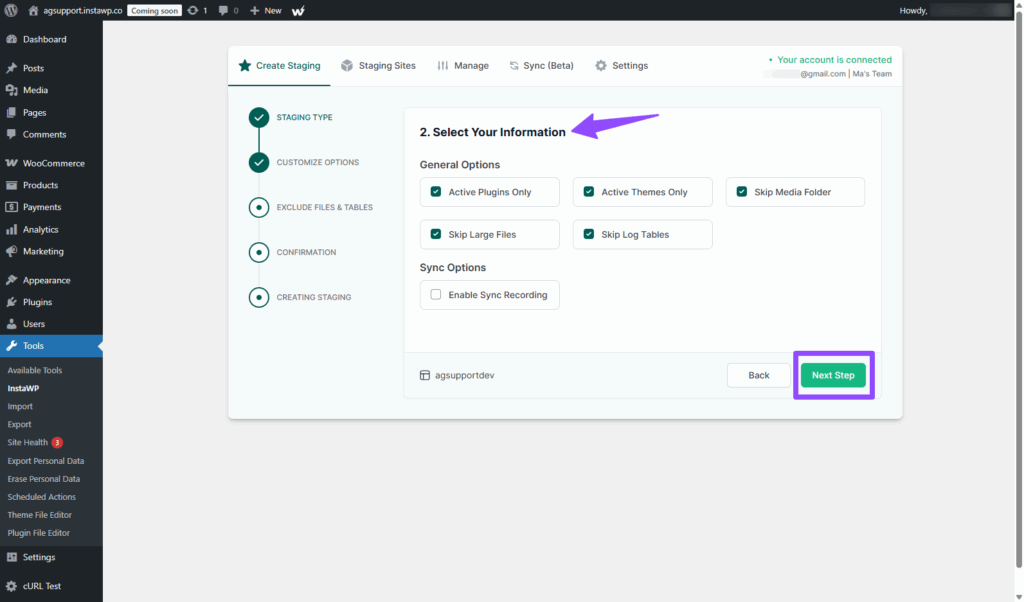Open the site home icon agsupport.instawp.co
Viewport: 1024px width, 602px height.
[x=33, y=10]
